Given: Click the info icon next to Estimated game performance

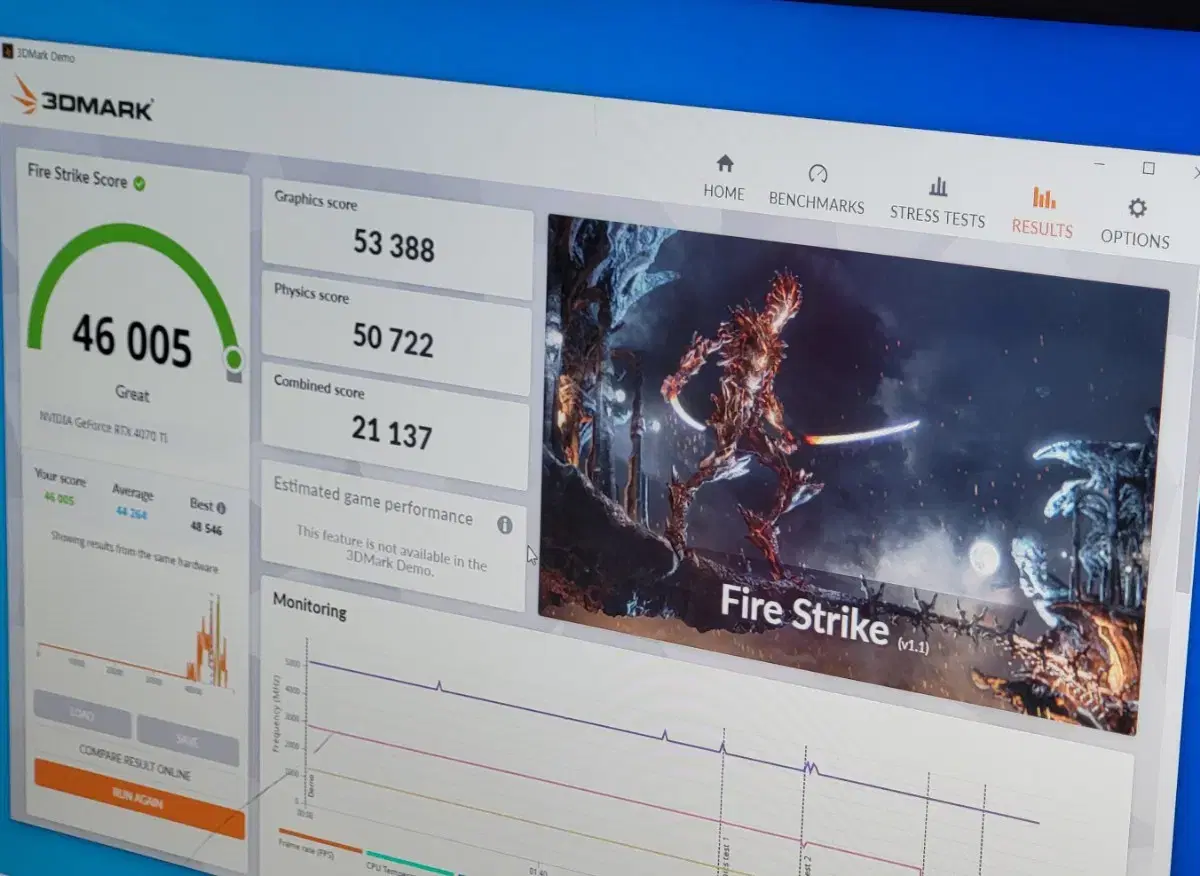Looking at the screenshot, I should [x=505, y=525].
